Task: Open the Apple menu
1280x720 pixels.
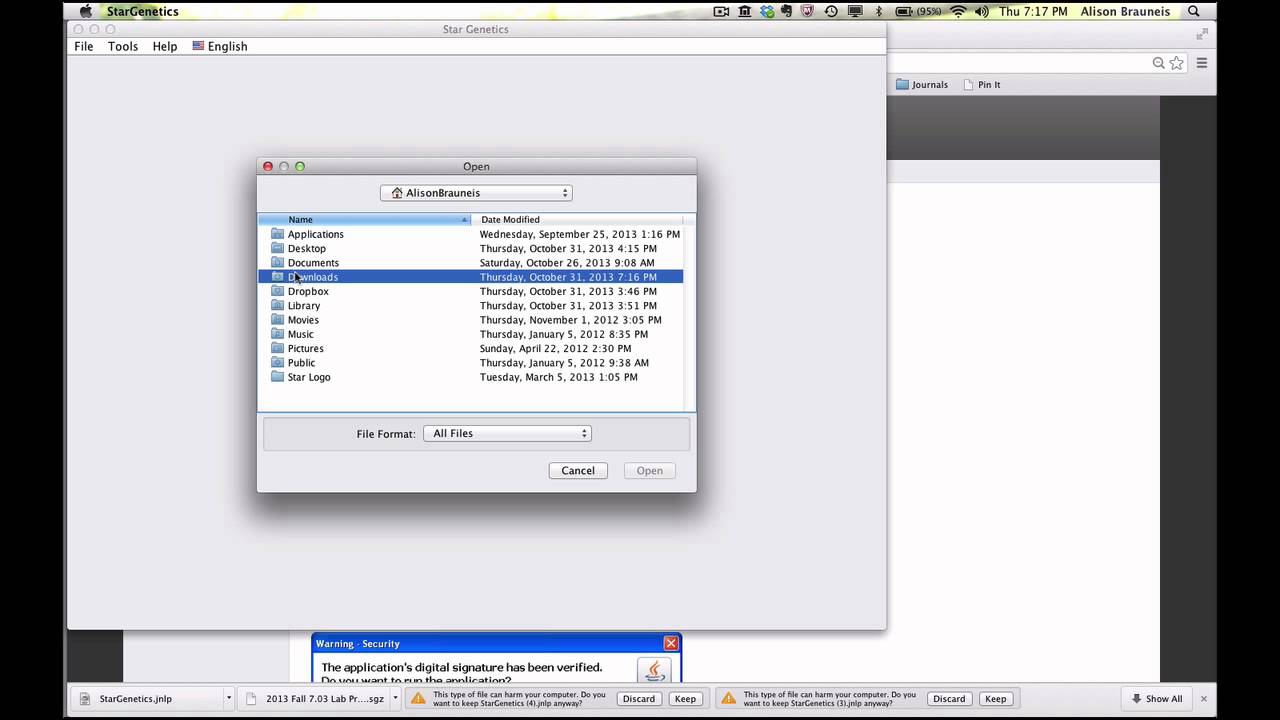Action: pos(85,12)
